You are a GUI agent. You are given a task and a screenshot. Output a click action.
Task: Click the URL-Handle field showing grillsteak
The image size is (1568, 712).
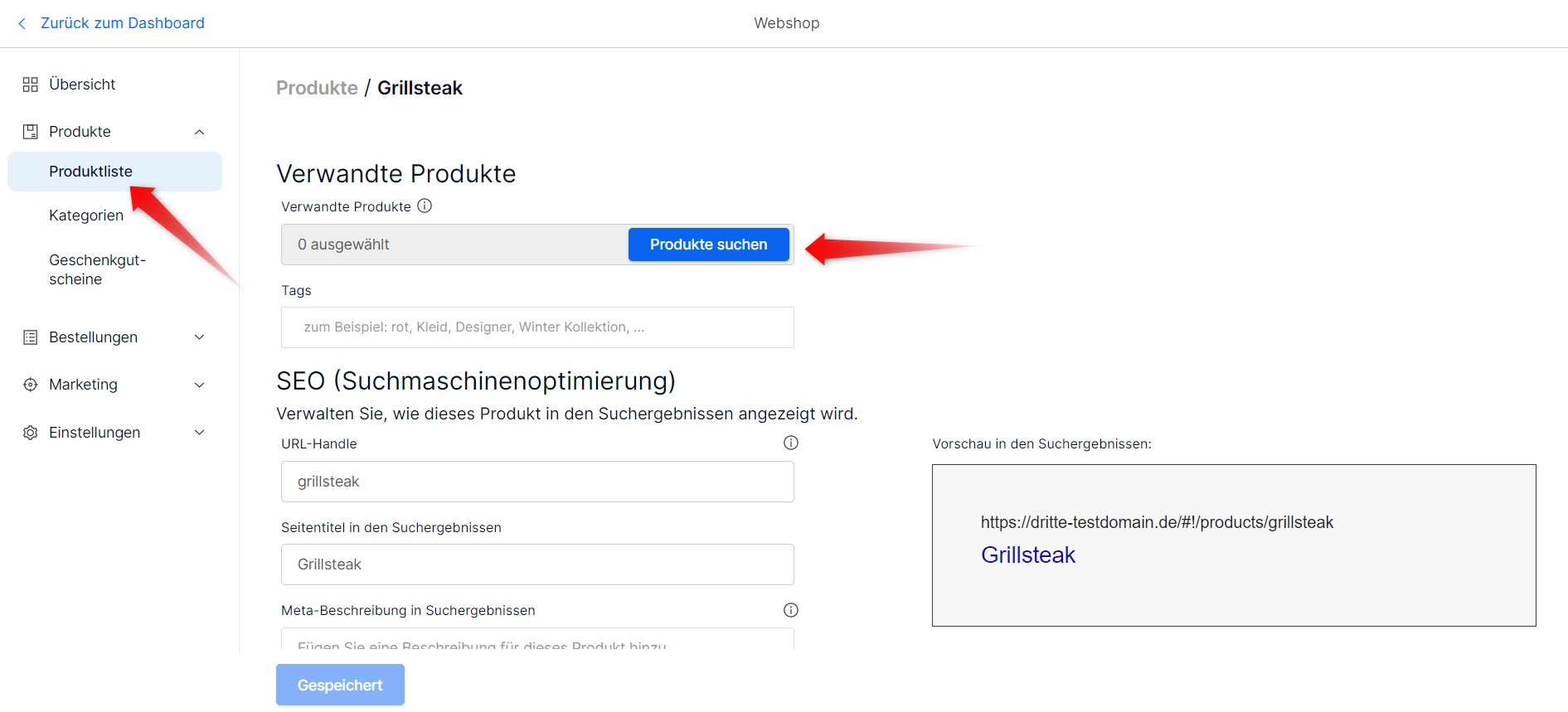click(x=537, y=481)
